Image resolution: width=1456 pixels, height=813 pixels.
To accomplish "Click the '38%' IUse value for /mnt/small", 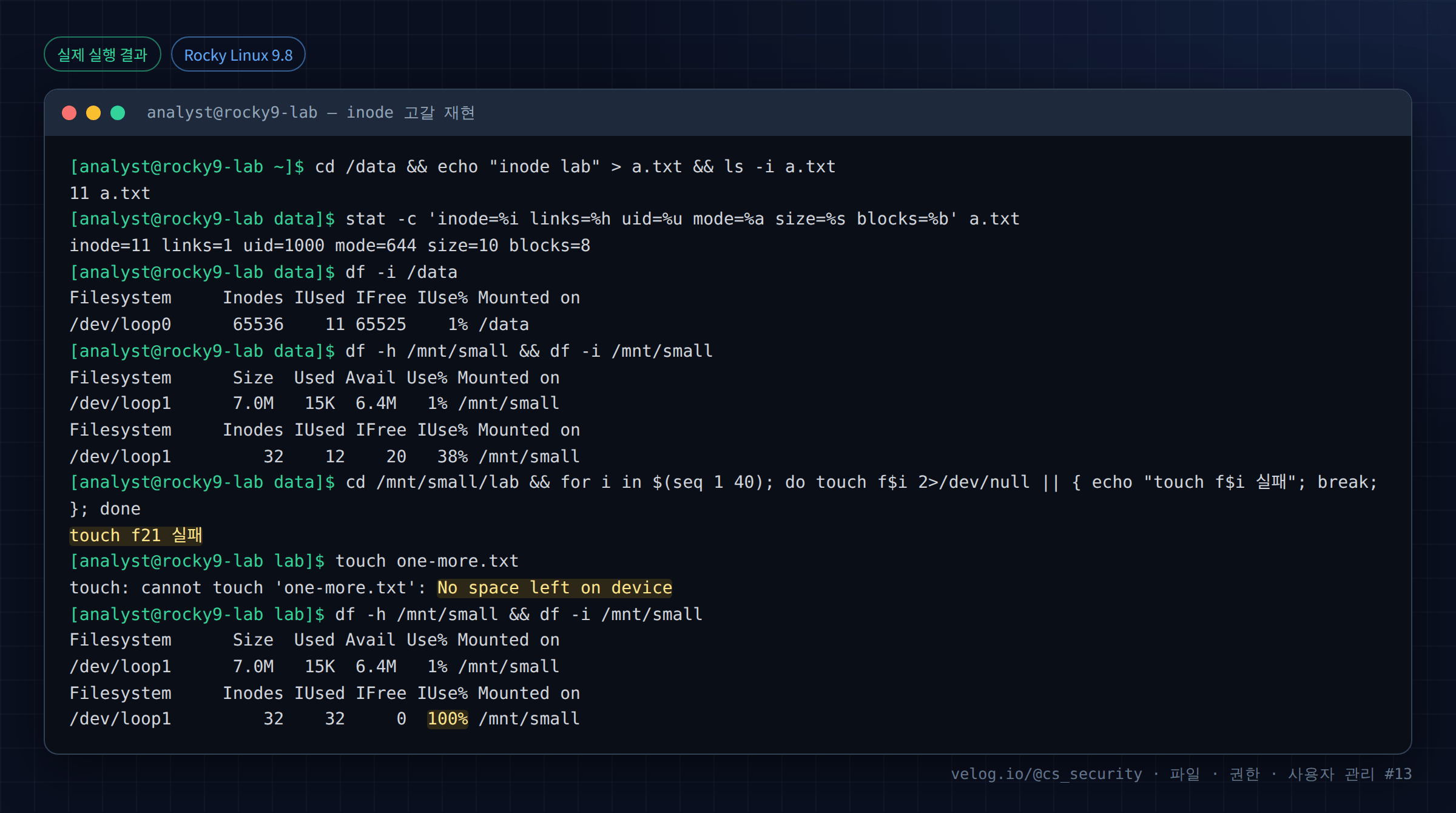I will pyautogui.click(x=453, y=457).
